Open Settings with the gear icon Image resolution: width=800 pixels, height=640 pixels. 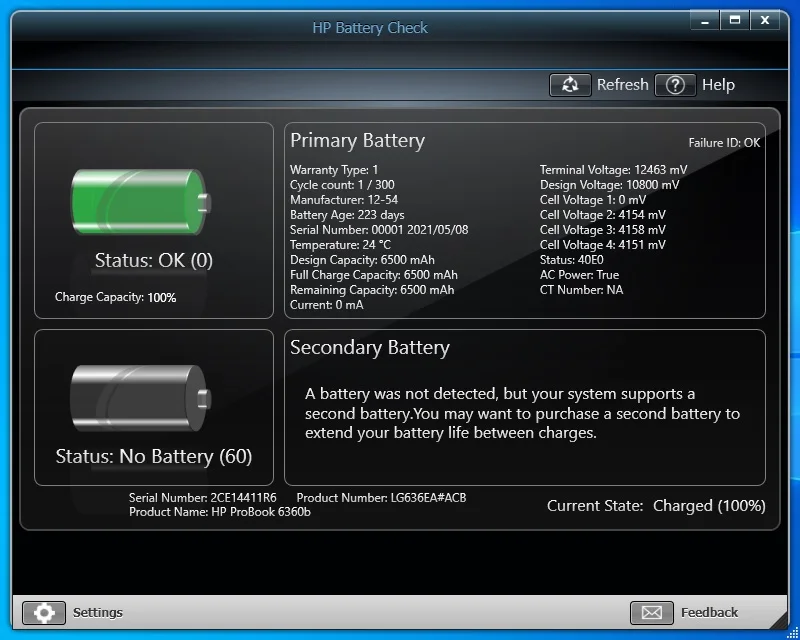[44, 612]
